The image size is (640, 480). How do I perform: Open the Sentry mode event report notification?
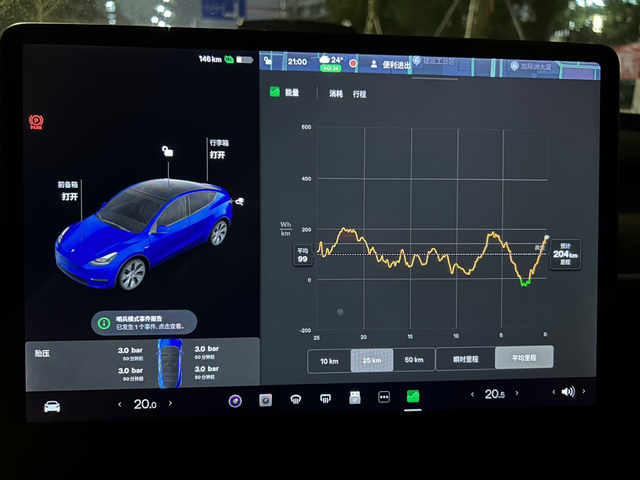point(144,322)
